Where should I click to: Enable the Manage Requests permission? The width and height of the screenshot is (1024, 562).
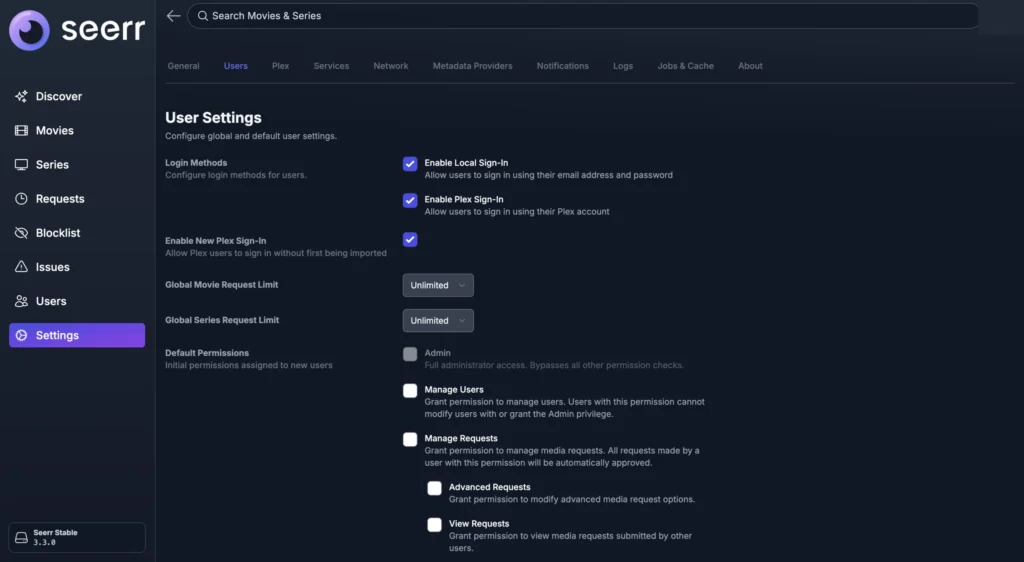pos(410,439)
